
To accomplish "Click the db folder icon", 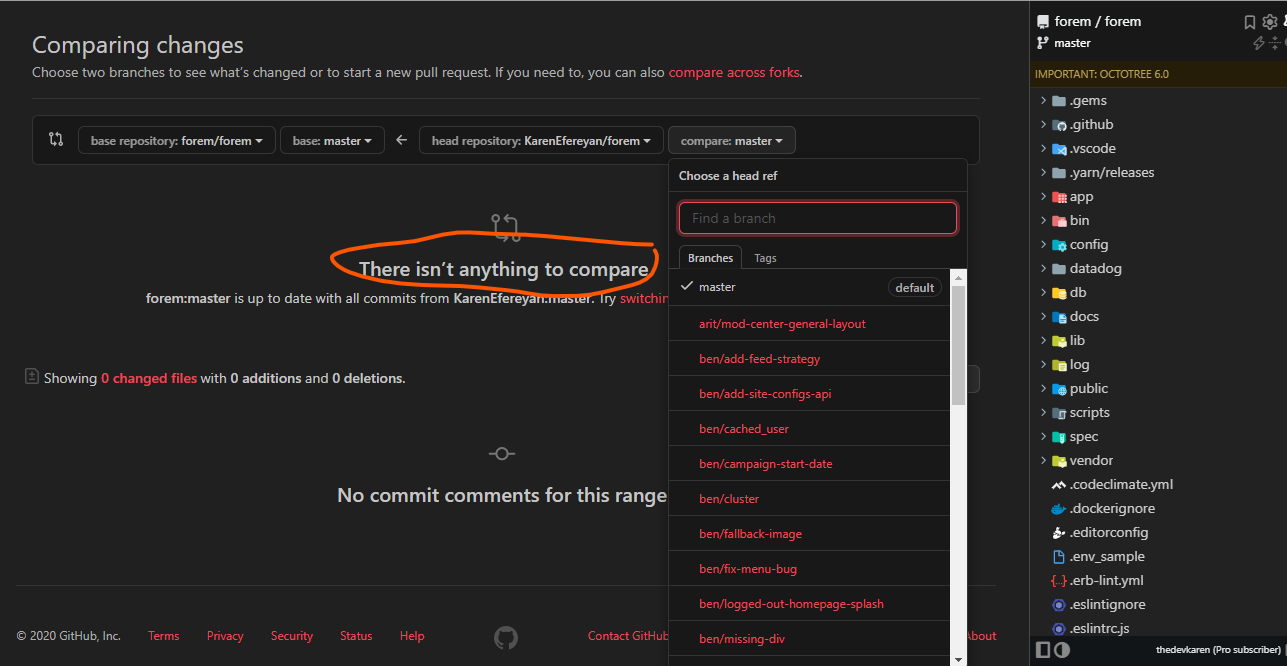I will 1059,293.
